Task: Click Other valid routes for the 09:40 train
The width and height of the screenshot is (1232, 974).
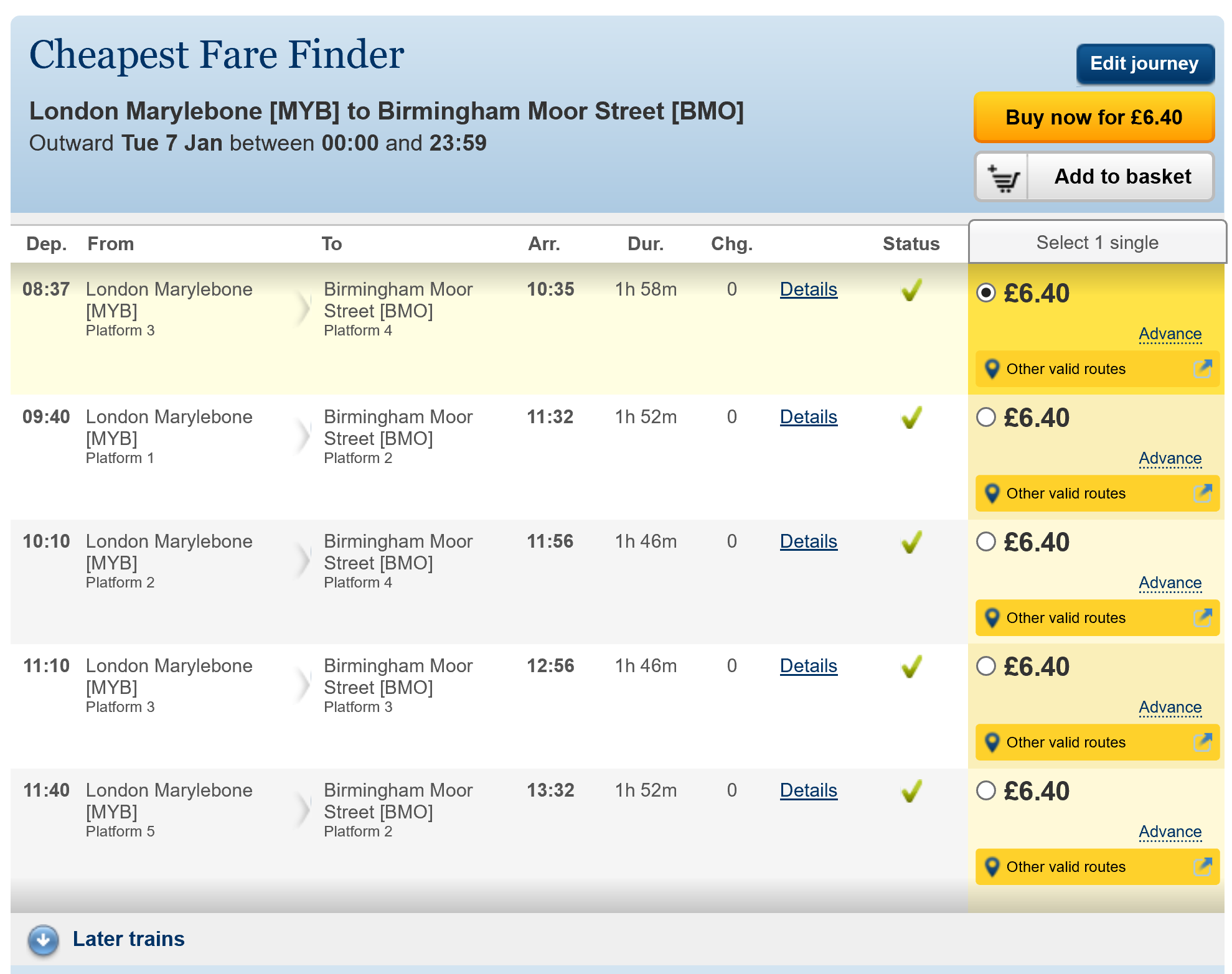Action: 1065,494
